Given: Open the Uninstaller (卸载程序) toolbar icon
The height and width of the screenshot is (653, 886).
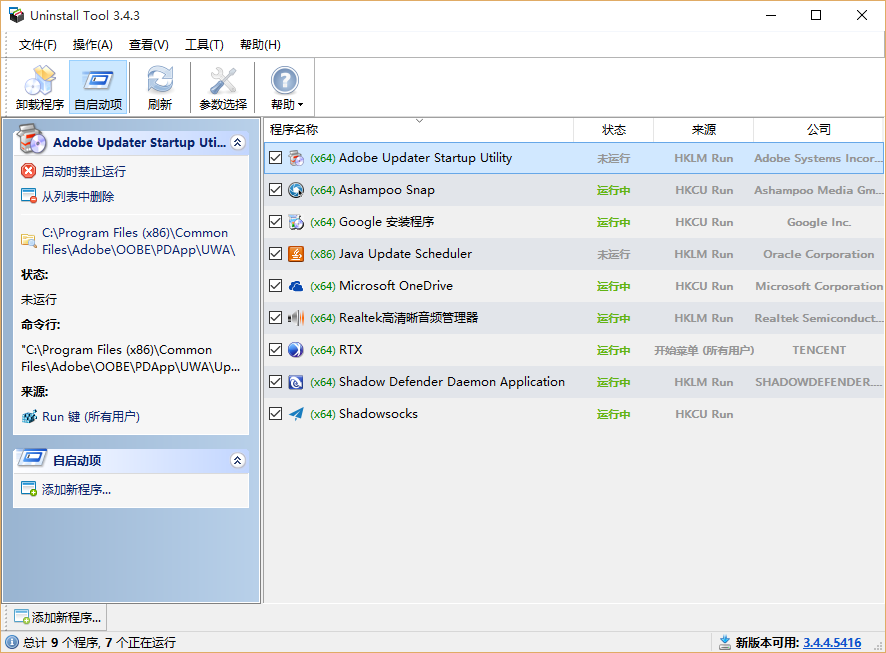Looking at the screenshot, I should pos(40,81).
